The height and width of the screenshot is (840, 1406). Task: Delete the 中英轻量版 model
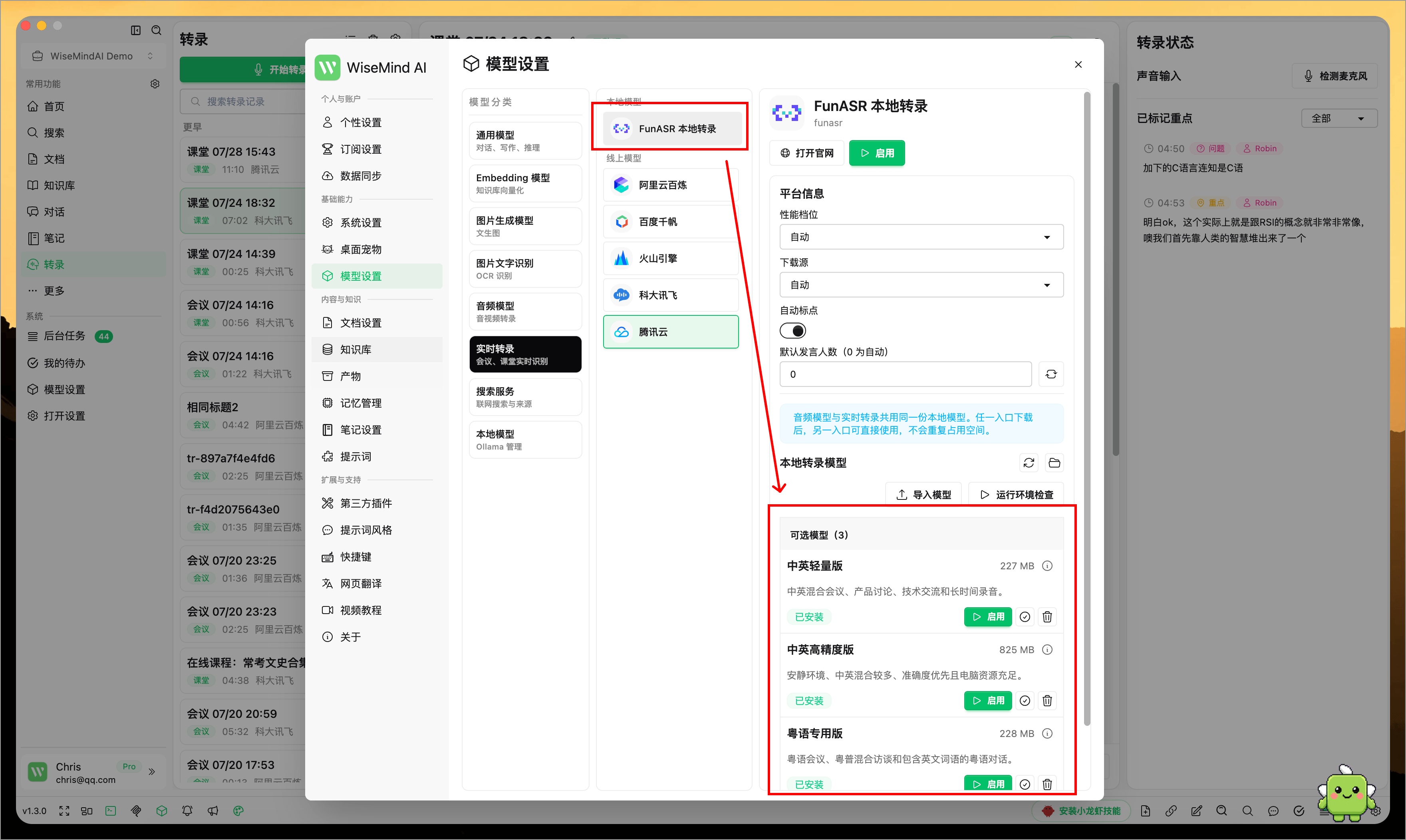coord(1048,617)
